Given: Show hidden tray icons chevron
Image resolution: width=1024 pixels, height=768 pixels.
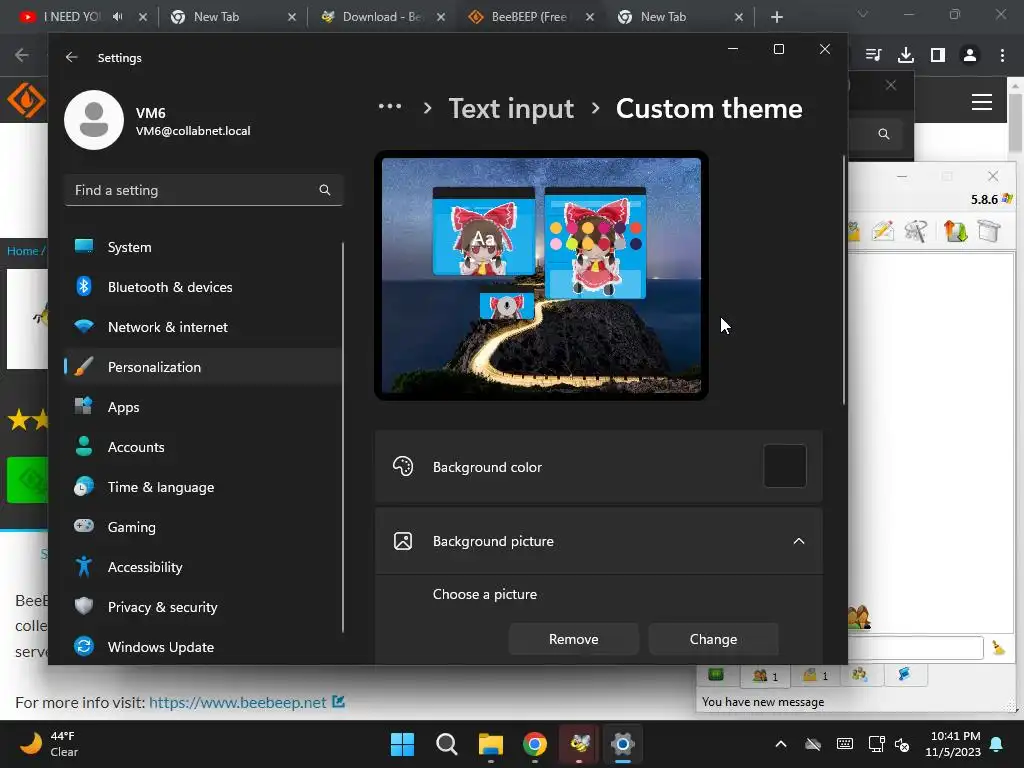Looking at the screenshot, I should tap(780, 744).
